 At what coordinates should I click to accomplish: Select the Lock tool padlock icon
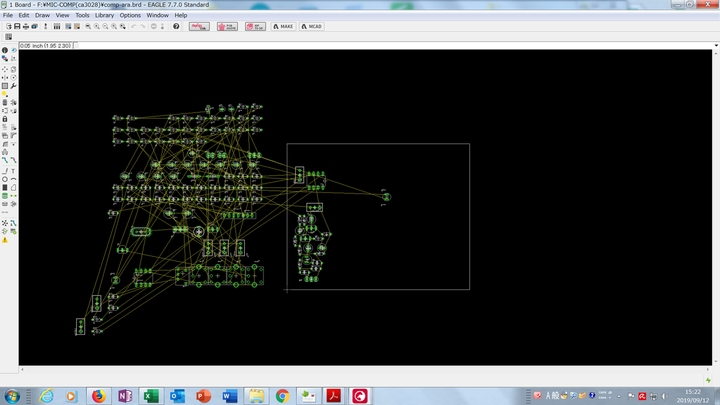coord(5,119)
